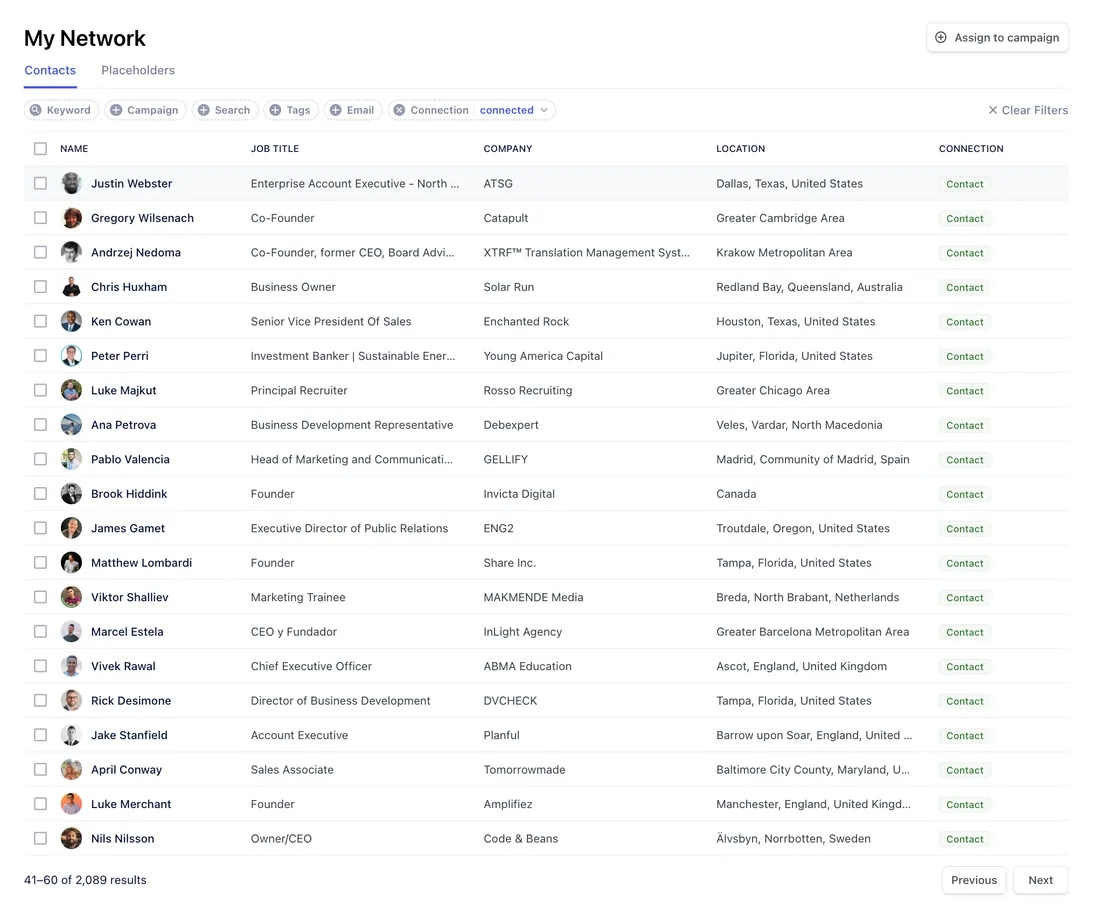Click Matthew Lombardi's avatar

click(x=71, y=562)
